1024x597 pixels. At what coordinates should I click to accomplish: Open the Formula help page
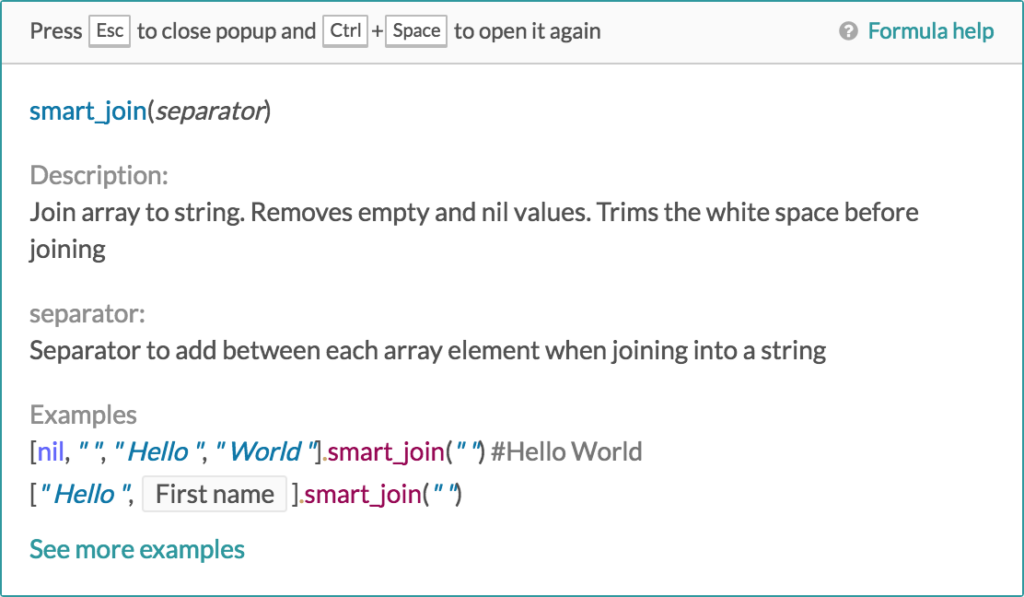[x=930, y=30]
